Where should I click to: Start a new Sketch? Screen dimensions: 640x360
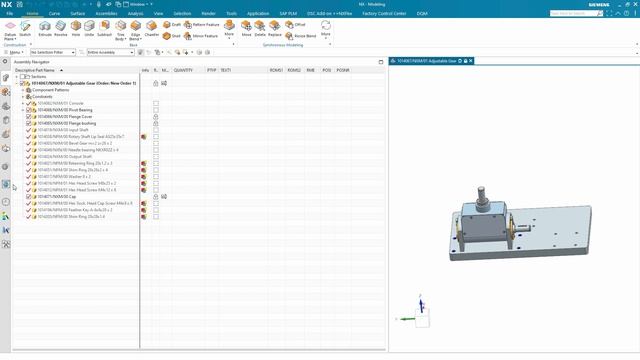pos(25,29)
